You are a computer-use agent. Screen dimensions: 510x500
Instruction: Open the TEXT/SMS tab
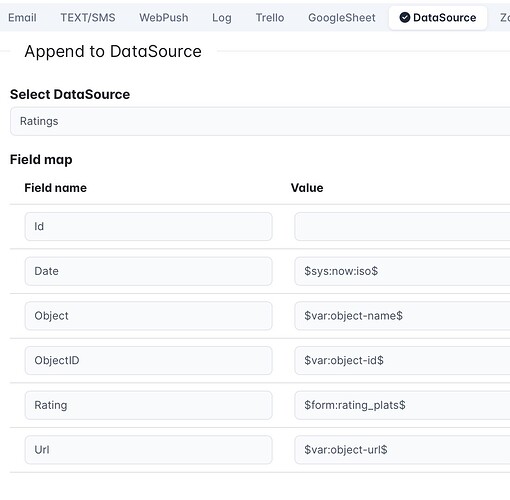[88, 18]
